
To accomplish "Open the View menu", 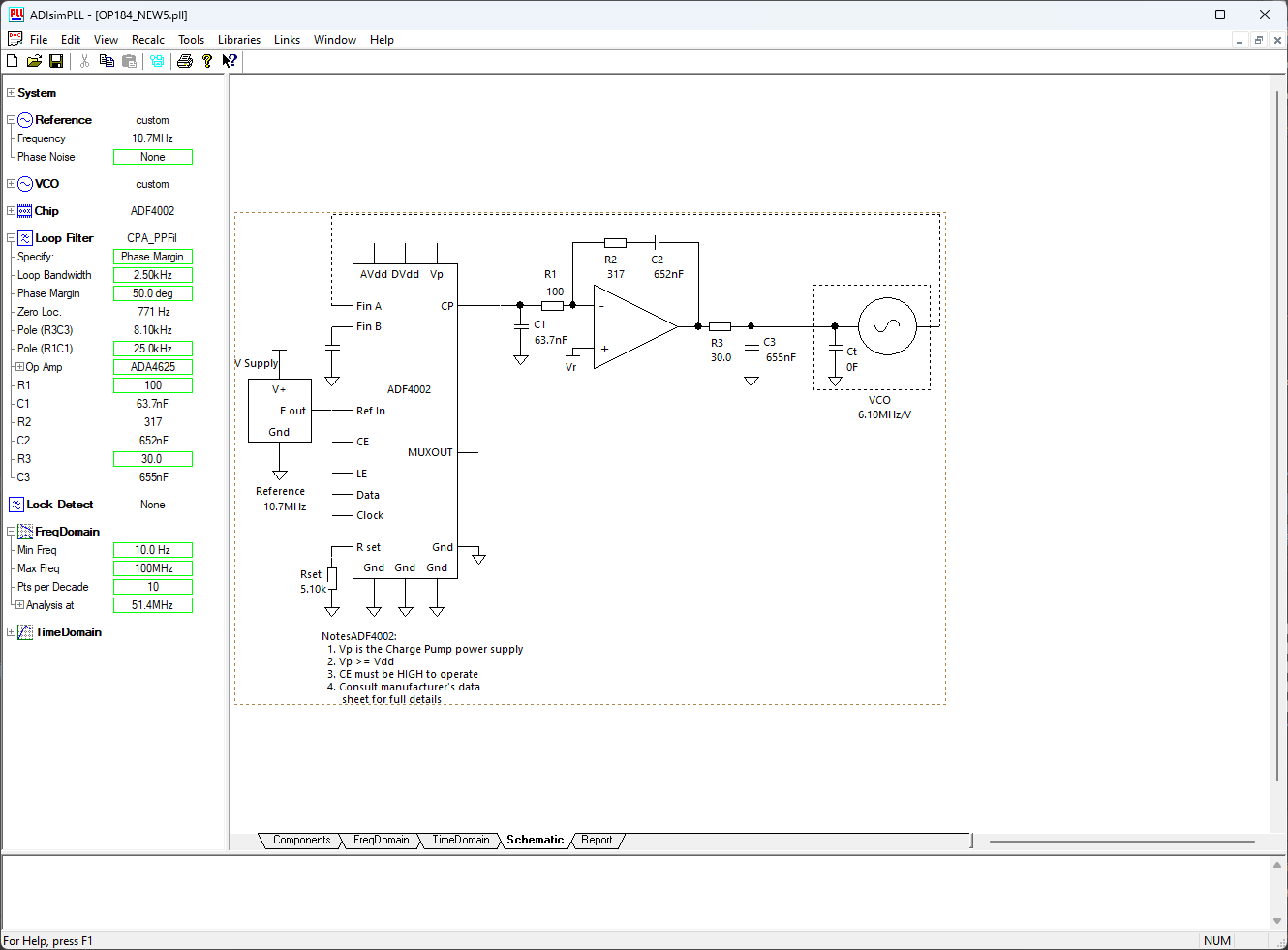I will click(x=106, y=40).
